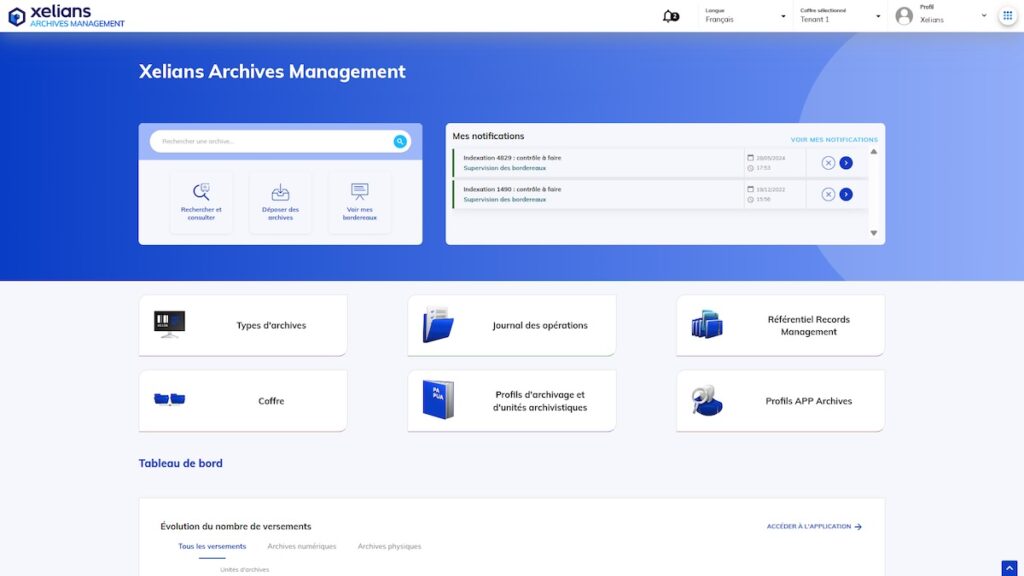Open Déposer des archives shortcut
Image resolution: width=1024 pixels, height=576 pixels.
coord(280,202)
